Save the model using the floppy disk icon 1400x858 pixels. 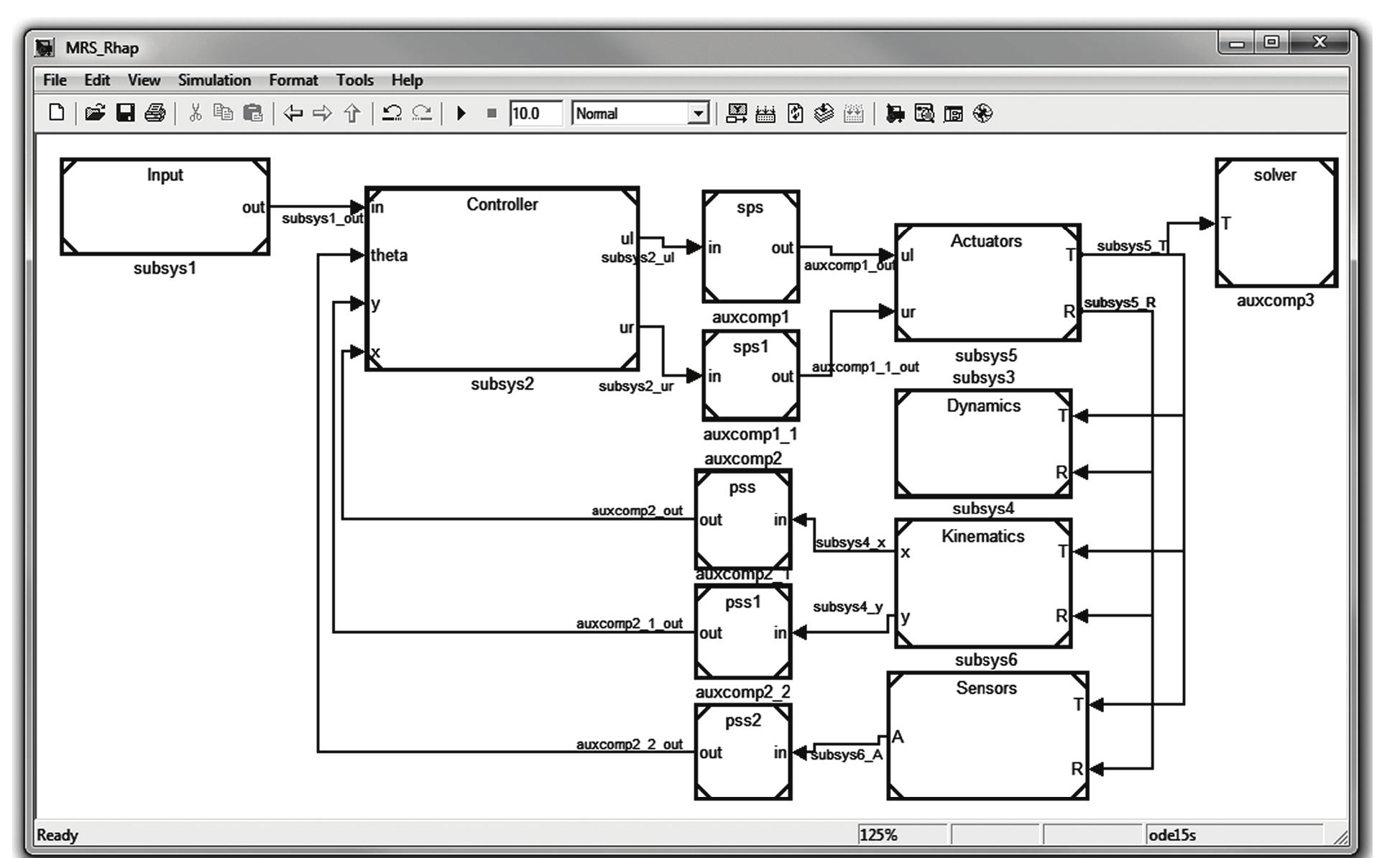[x=125, y=113]
